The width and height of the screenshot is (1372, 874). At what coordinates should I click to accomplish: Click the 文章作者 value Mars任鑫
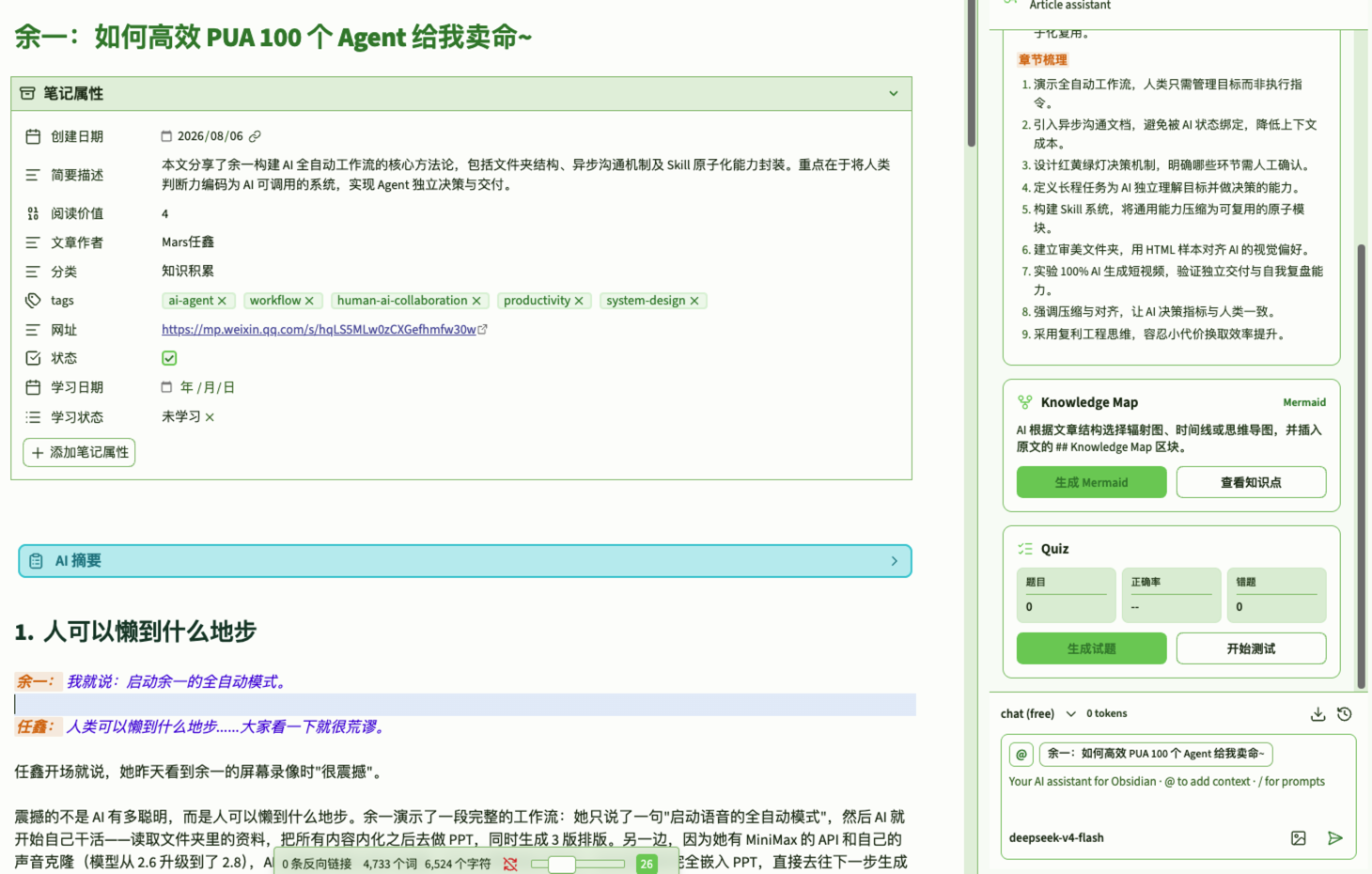tap(188, 242)
